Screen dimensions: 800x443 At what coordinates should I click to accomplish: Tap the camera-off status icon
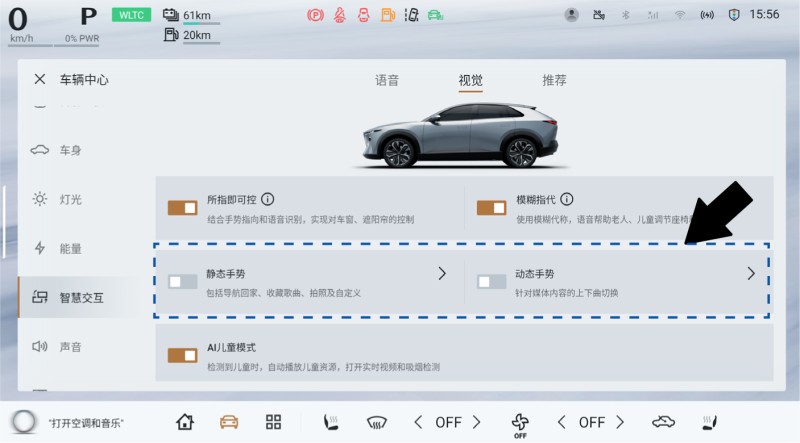point(599,15)
